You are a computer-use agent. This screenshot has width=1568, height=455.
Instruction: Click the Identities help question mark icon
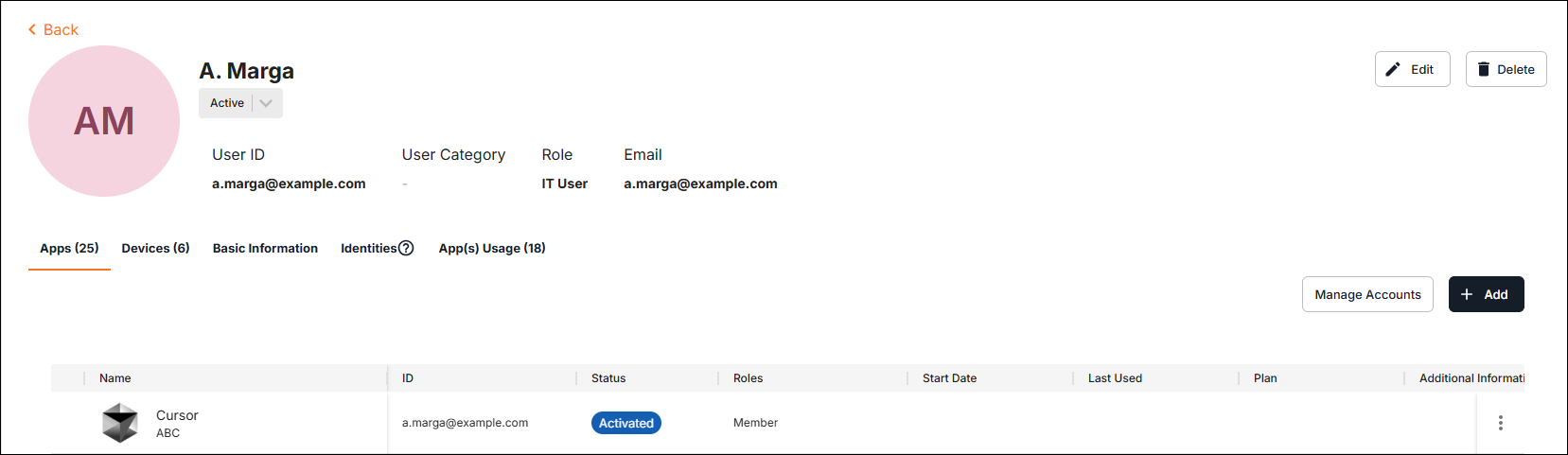406,249
